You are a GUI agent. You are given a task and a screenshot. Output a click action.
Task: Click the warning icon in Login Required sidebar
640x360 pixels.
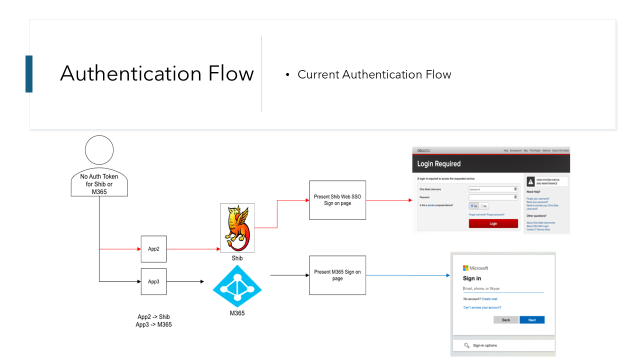[530, 182]
